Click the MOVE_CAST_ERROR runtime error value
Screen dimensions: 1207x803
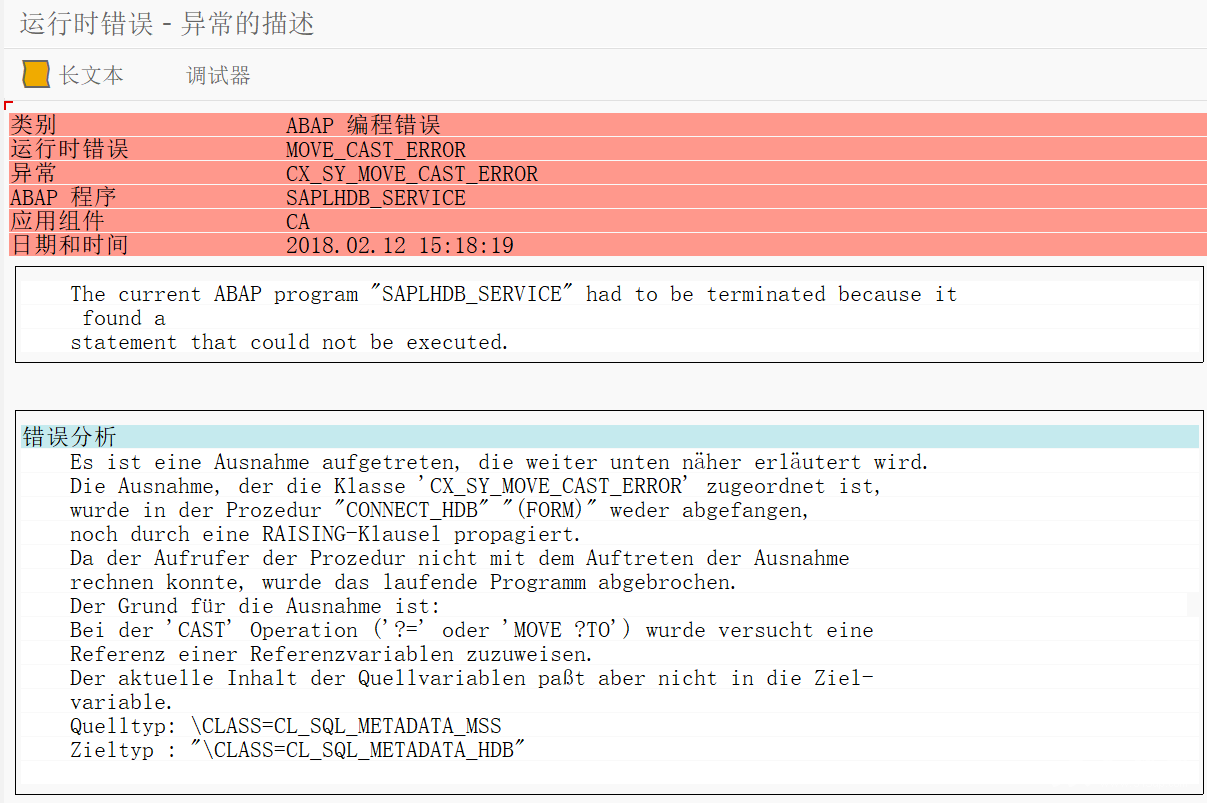376,150
